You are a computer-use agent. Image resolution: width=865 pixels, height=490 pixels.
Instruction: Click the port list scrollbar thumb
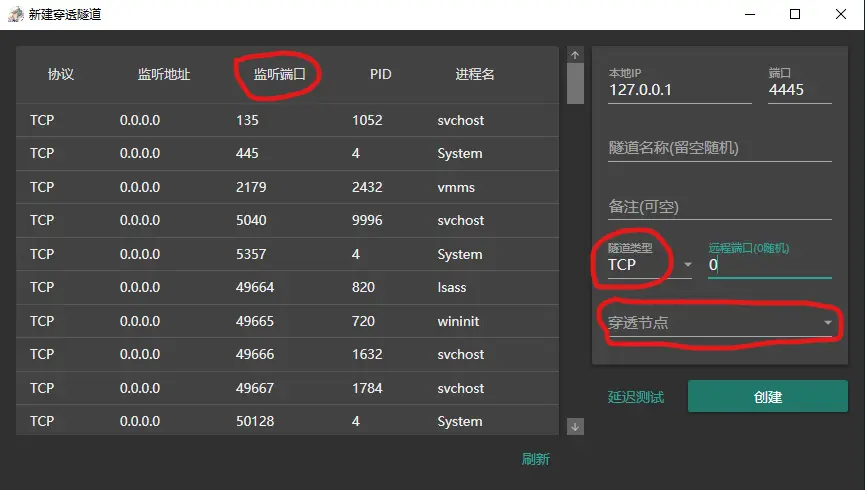pyautogui.click(x=575, y=83)
